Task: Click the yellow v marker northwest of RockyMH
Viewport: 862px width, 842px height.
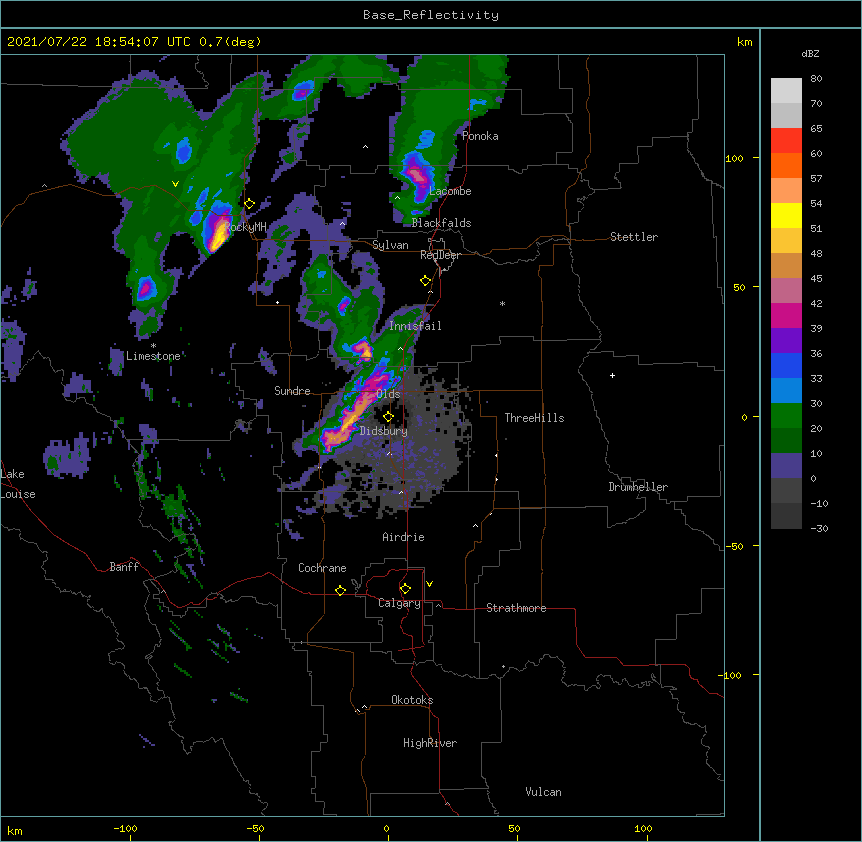Action: pos(175,184)
